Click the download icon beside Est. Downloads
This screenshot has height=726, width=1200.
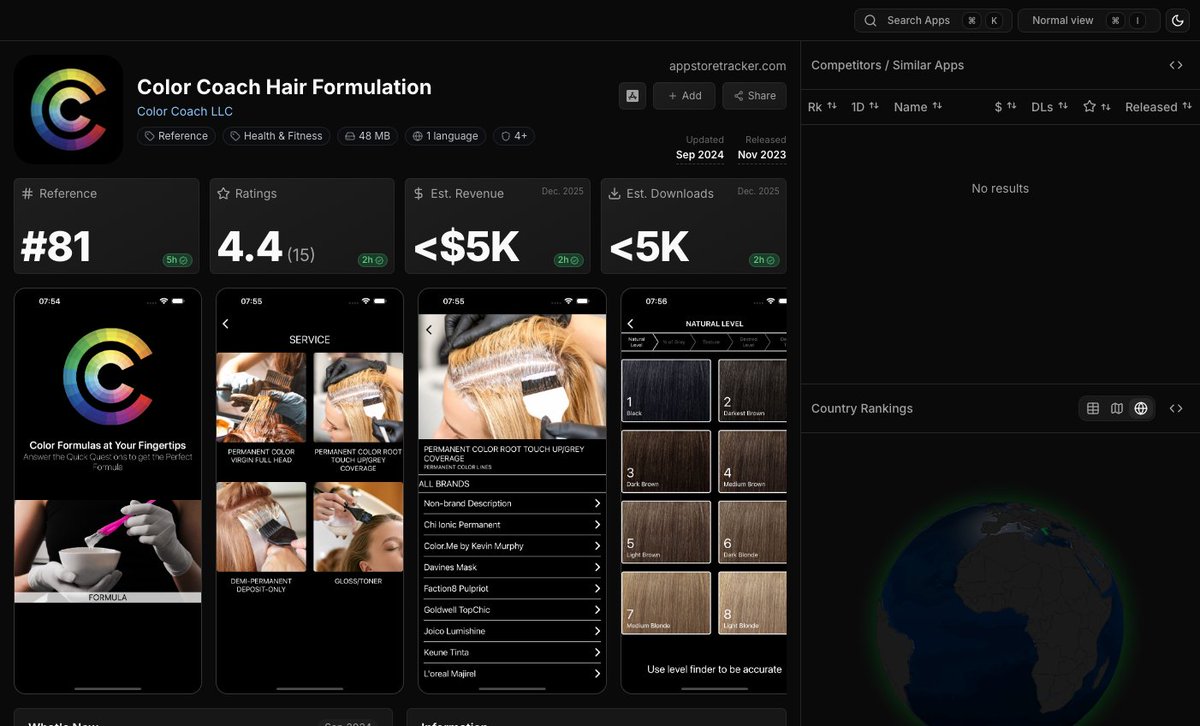coord(615,194)
